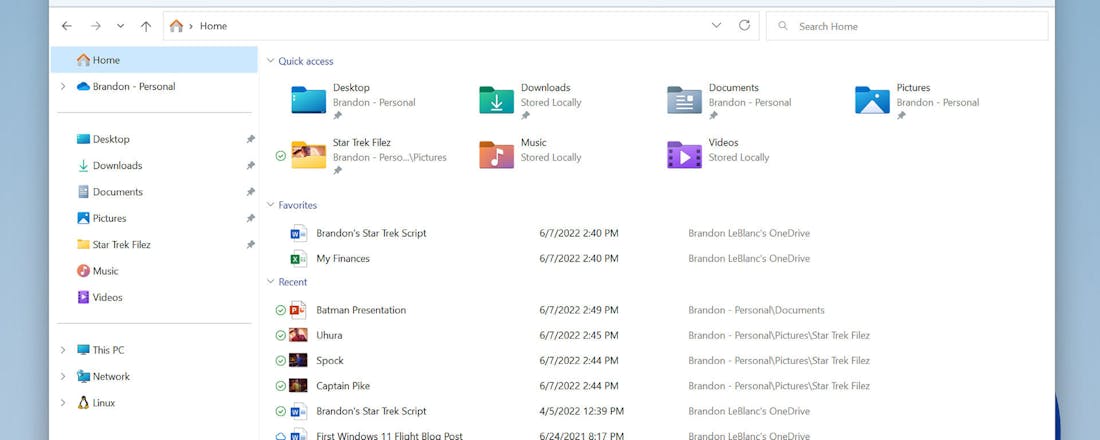This screenshot has height=440, width=1100.
Task: Collapse the Quick access section
Action: pos(270,61)
